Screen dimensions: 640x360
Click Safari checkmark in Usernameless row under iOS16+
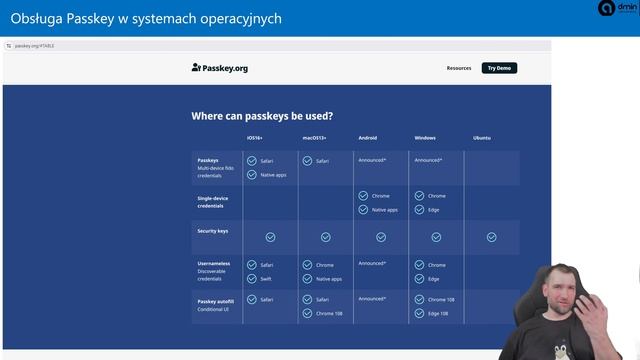252,265
